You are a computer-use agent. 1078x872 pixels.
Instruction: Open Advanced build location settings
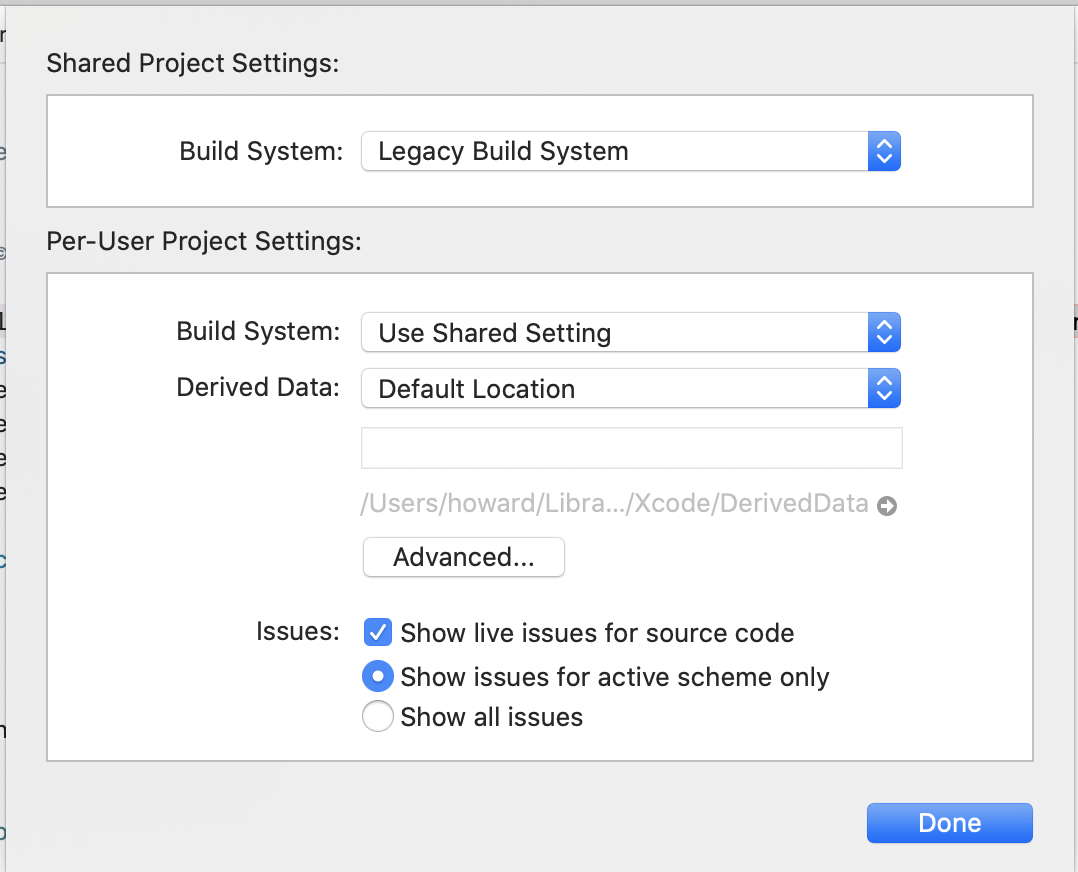pos(463,557)
